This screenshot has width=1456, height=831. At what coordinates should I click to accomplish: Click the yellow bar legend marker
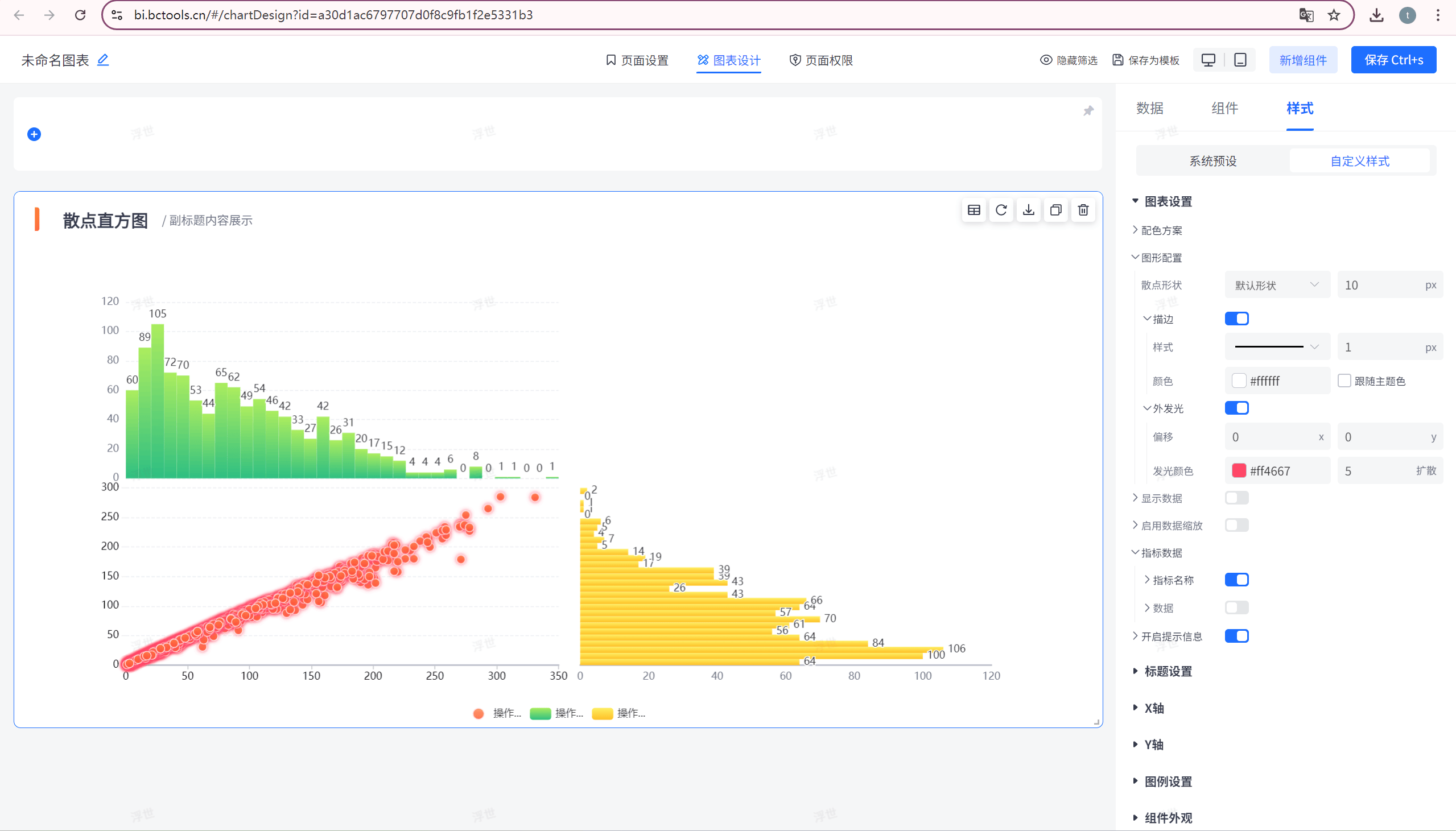pyautogui.click(x=602, y=713)
